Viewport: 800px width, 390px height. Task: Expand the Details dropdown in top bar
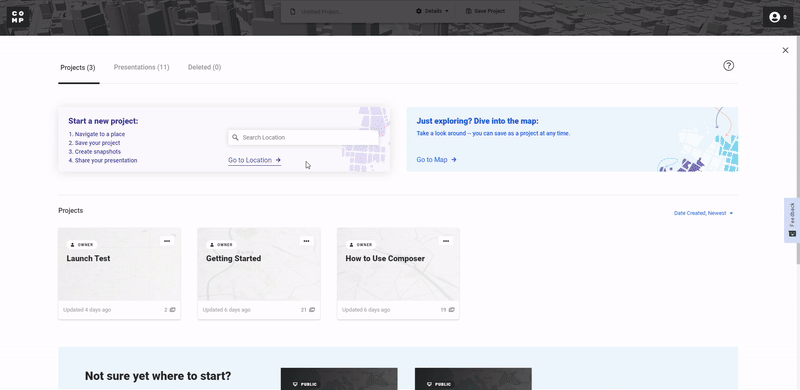tap(433, 11)
